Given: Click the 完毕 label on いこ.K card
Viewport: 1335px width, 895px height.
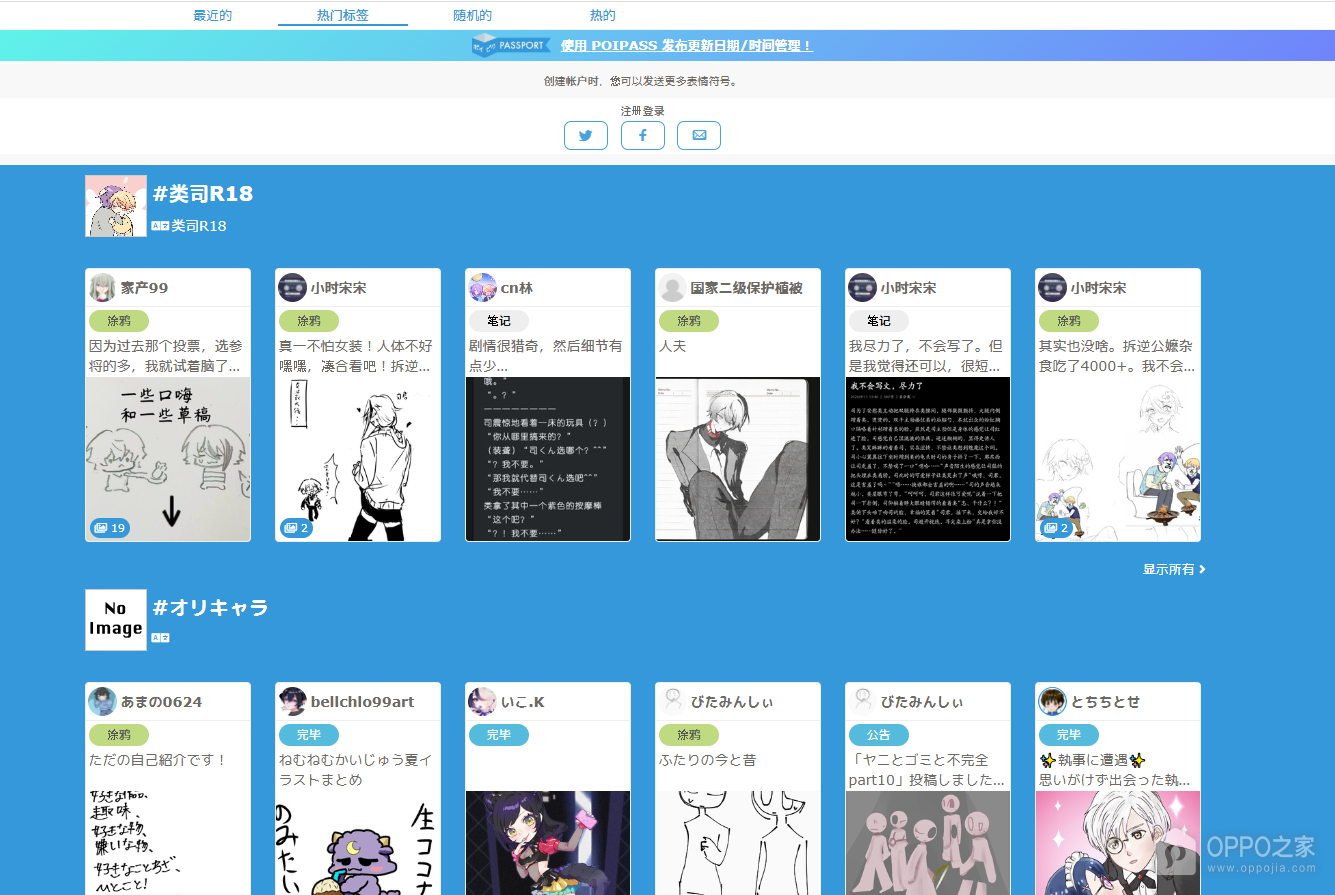Looking at the screenshot, I should point(499,735).
